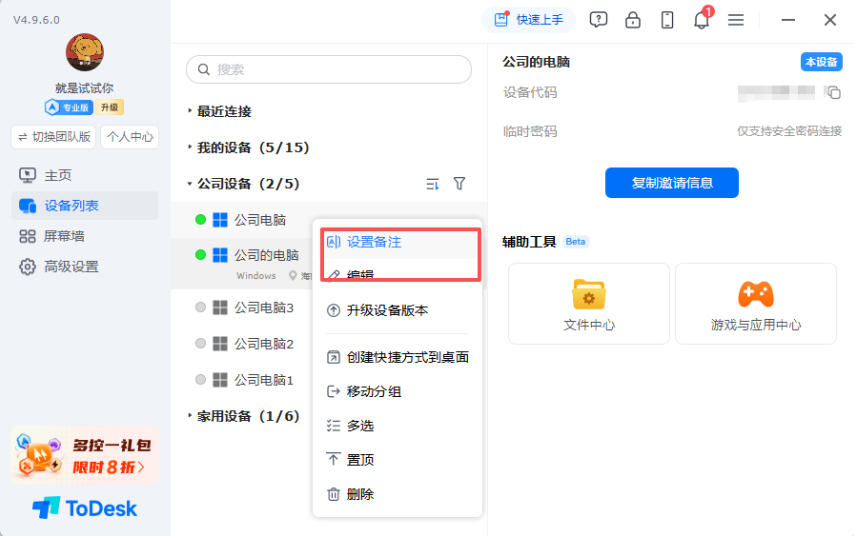This screenshot has width=854, height=536.
Task: Click Windows icon of 公司电脑3
Action: pyautogui.click(x=220, y=308)
